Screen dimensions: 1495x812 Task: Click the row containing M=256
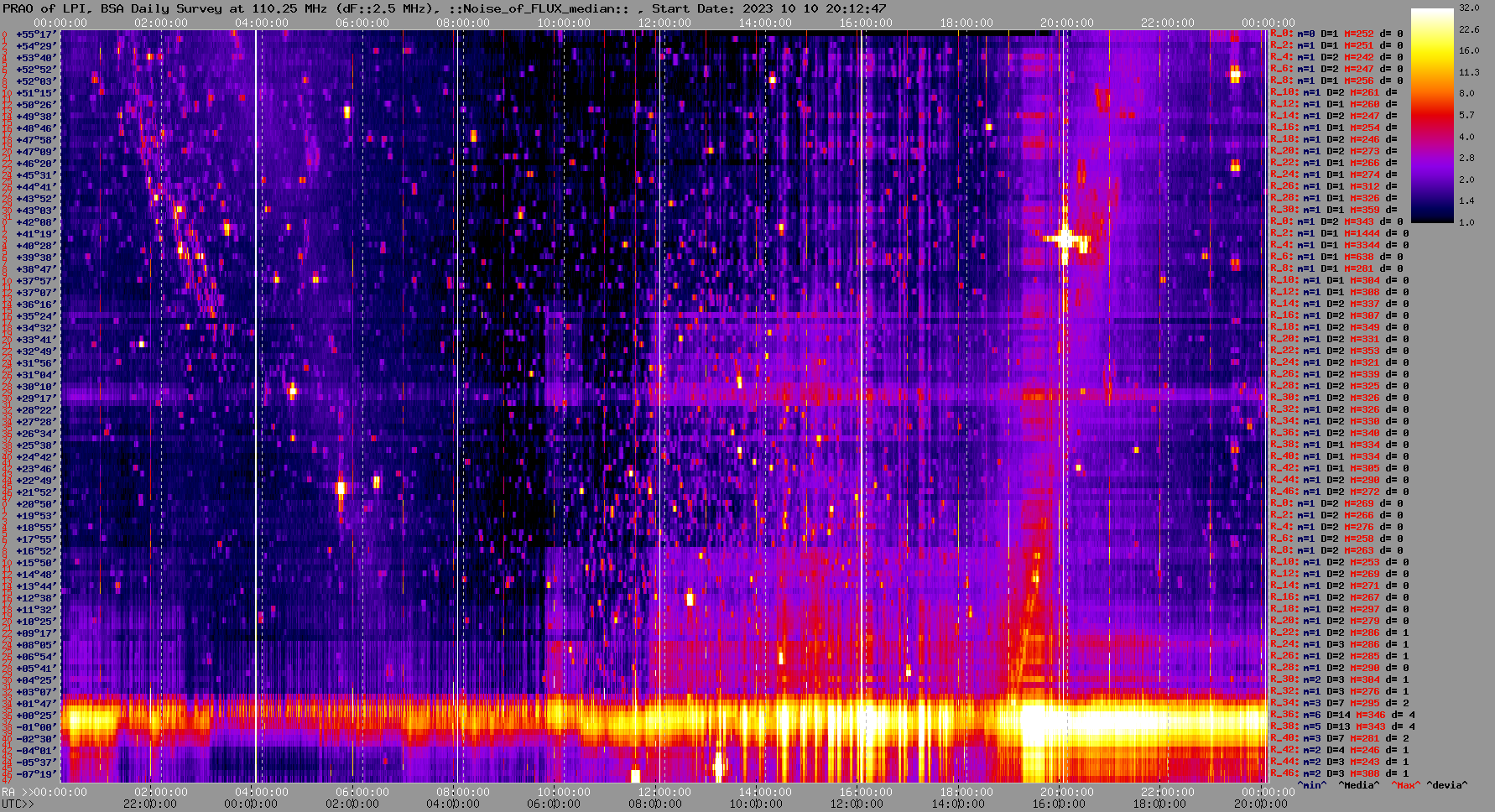coord(1336,81)
